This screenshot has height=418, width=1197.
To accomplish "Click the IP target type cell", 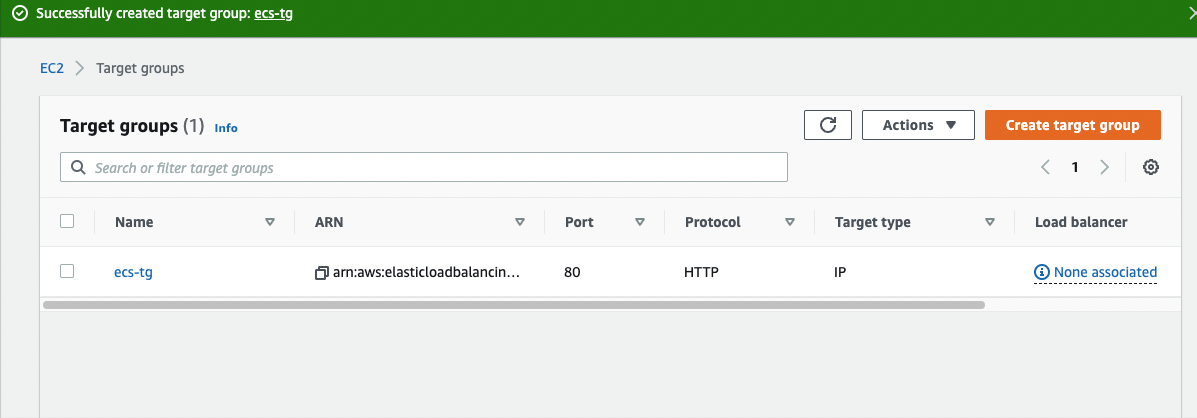I will 840,272.
